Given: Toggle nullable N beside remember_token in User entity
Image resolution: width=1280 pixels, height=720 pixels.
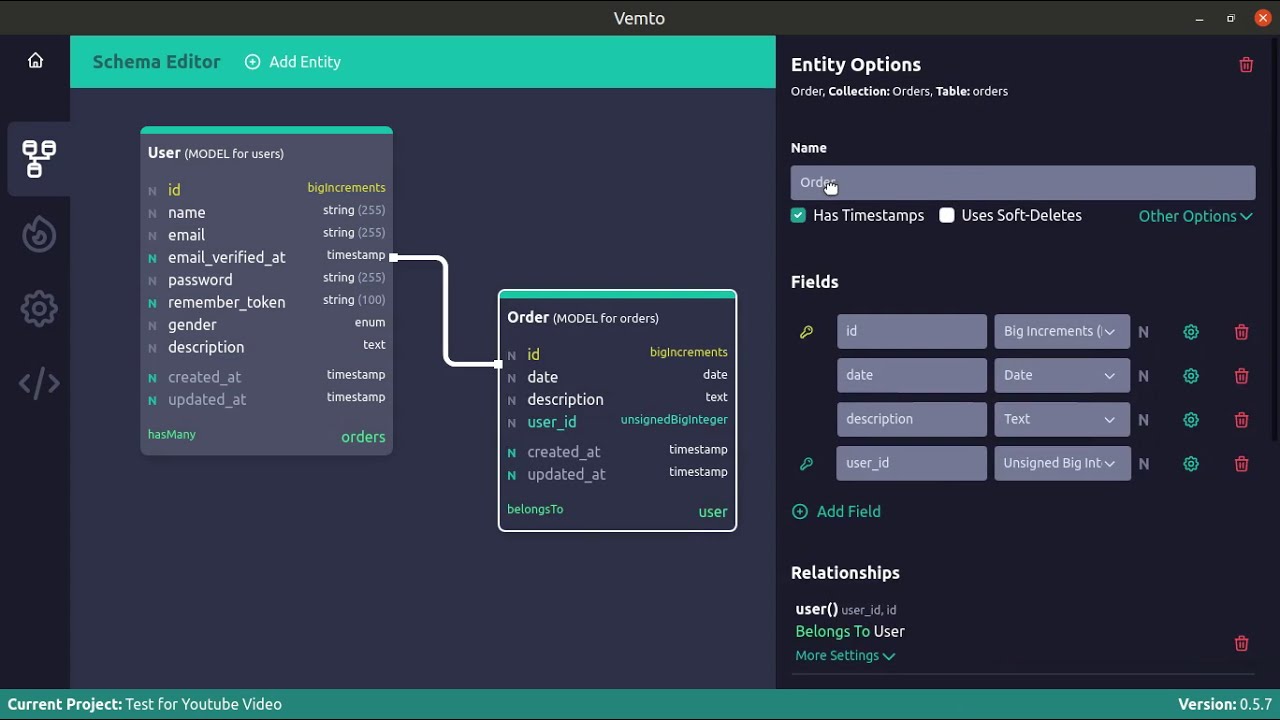Looking at the screenshot, I should pos(153,303).
